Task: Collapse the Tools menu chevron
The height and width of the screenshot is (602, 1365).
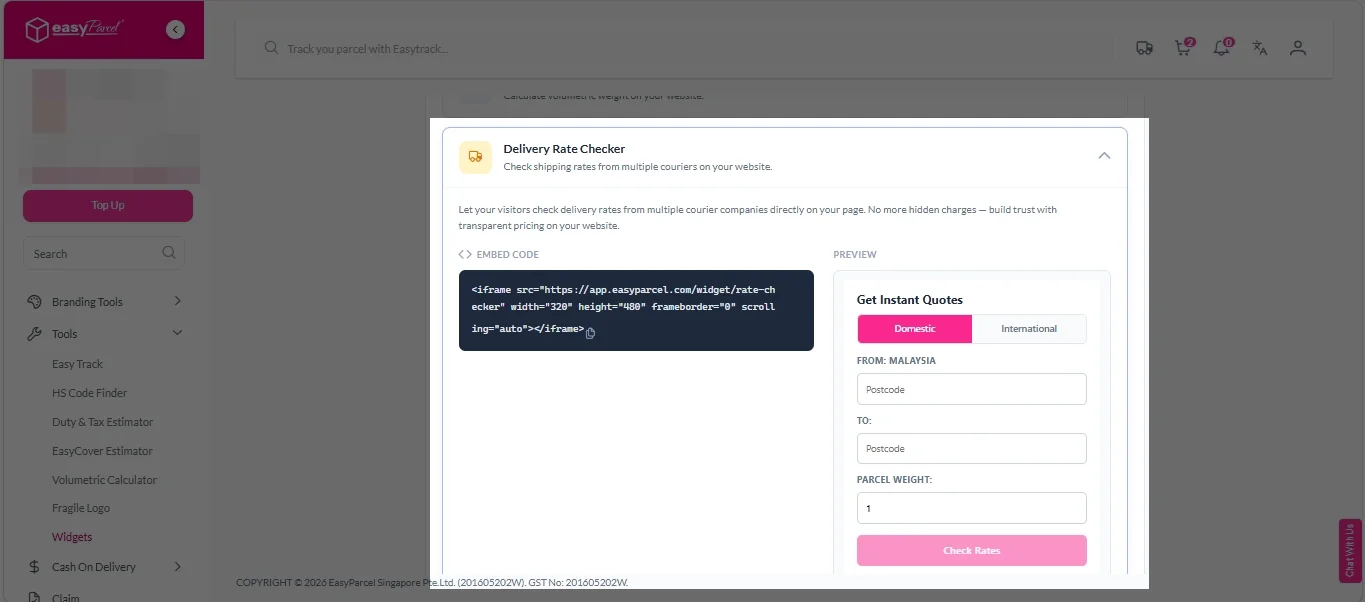Action: (177, 334)
